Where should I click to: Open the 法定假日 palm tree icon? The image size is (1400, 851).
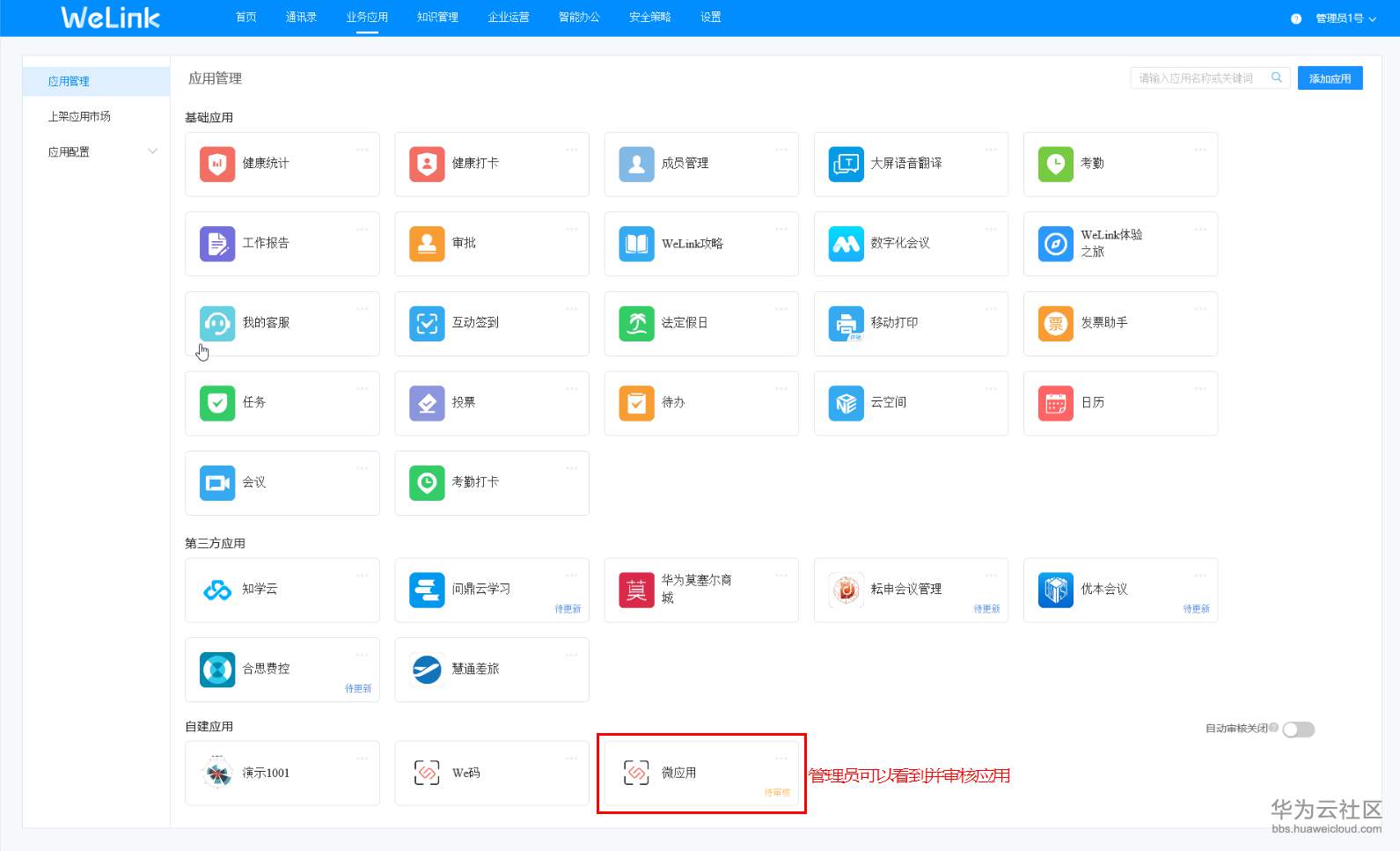coord(636,324)
